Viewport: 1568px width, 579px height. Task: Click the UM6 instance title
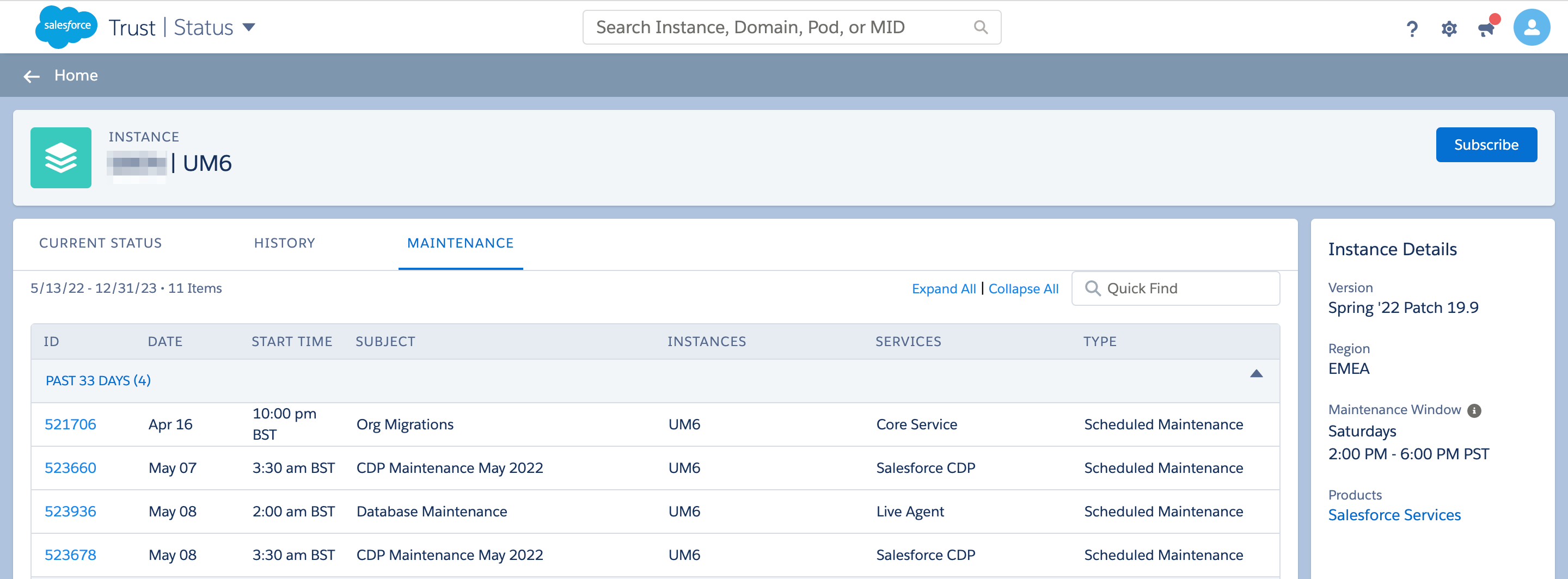207,163
